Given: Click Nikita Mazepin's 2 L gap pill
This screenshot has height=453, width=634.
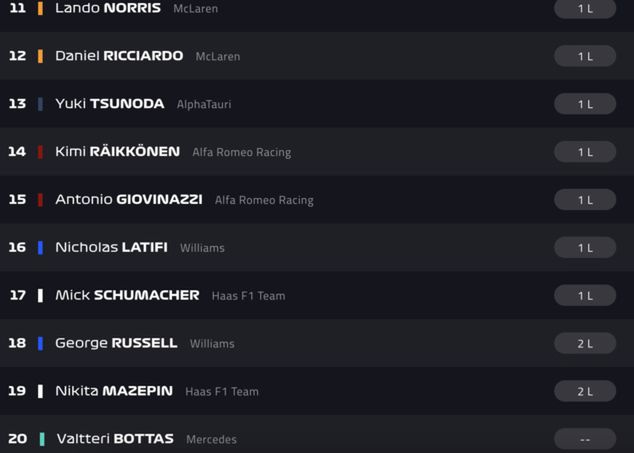Looking at the screenshot, I should pos(585,391).
